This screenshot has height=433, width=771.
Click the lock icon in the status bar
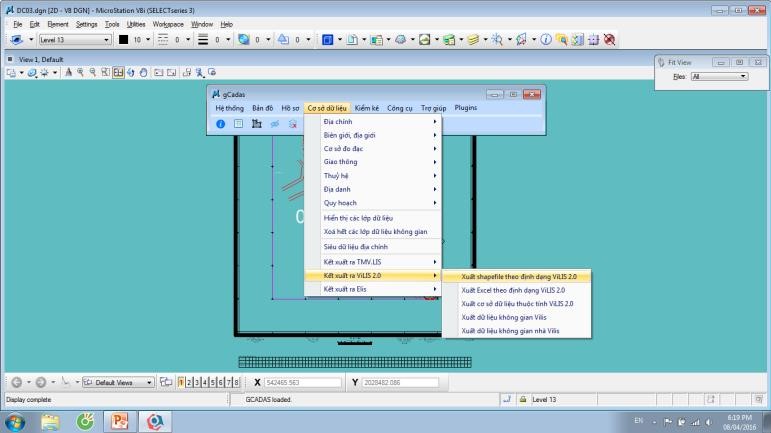coord(522,400)
